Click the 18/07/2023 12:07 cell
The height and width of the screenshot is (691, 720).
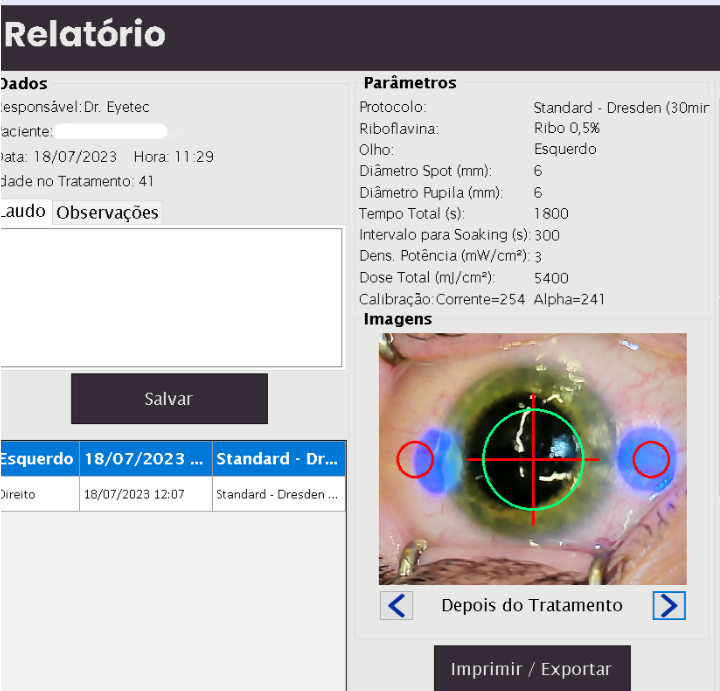(146, 494)
